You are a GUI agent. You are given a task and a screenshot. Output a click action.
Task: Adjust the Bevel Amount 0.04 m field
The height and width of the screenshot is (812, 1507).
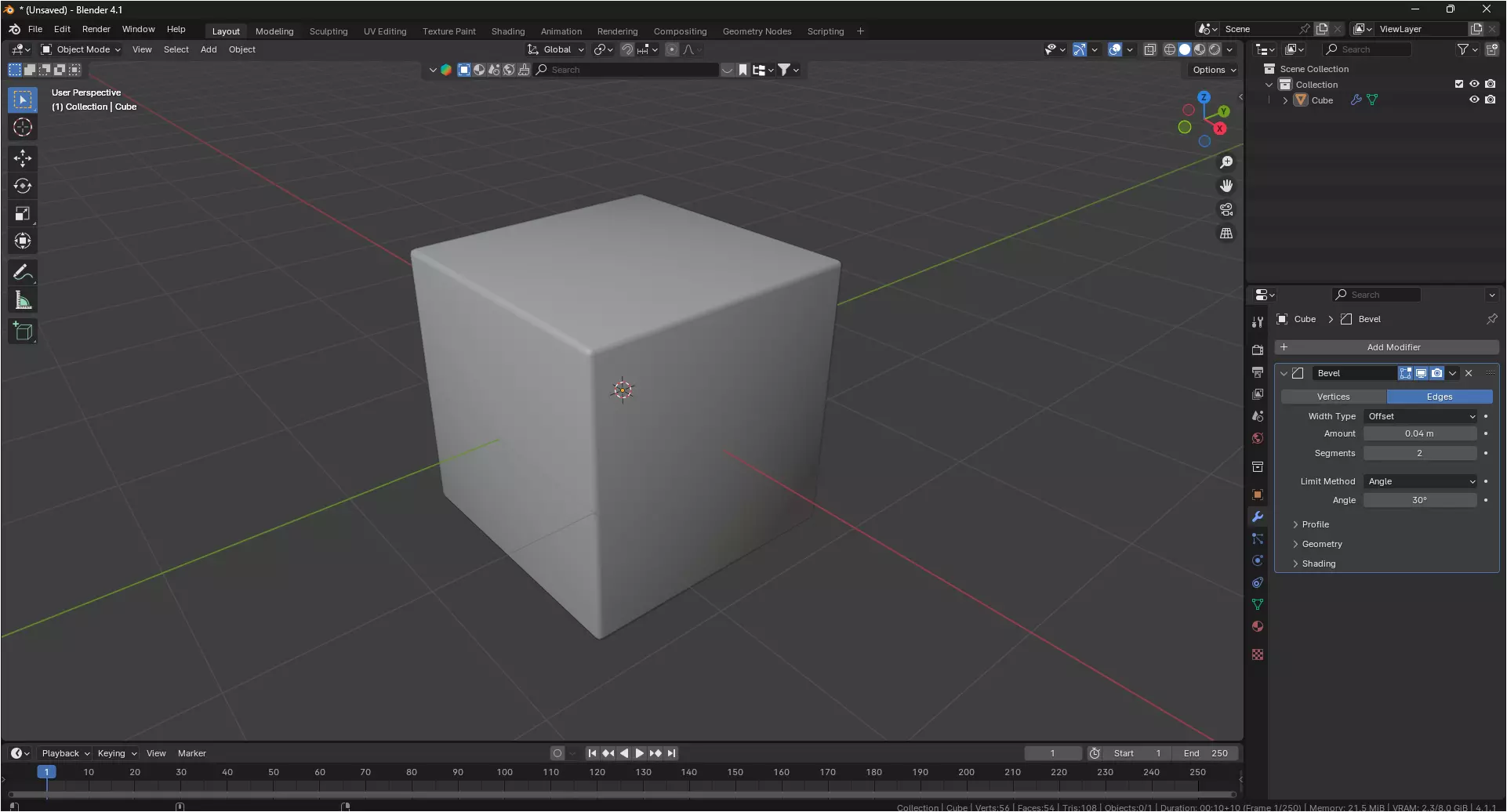pos(1420,433)
